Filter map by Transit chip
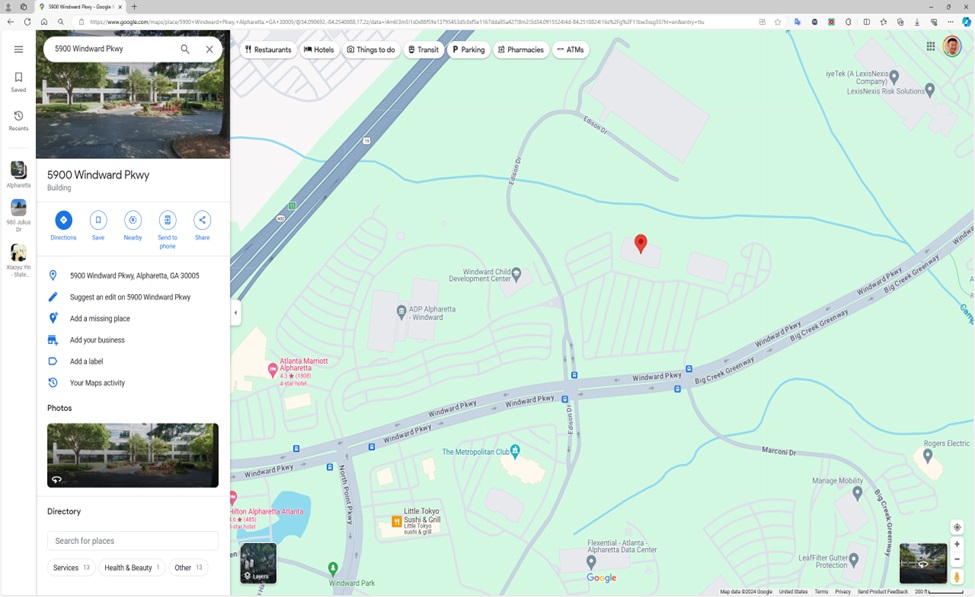 point(423,50)
